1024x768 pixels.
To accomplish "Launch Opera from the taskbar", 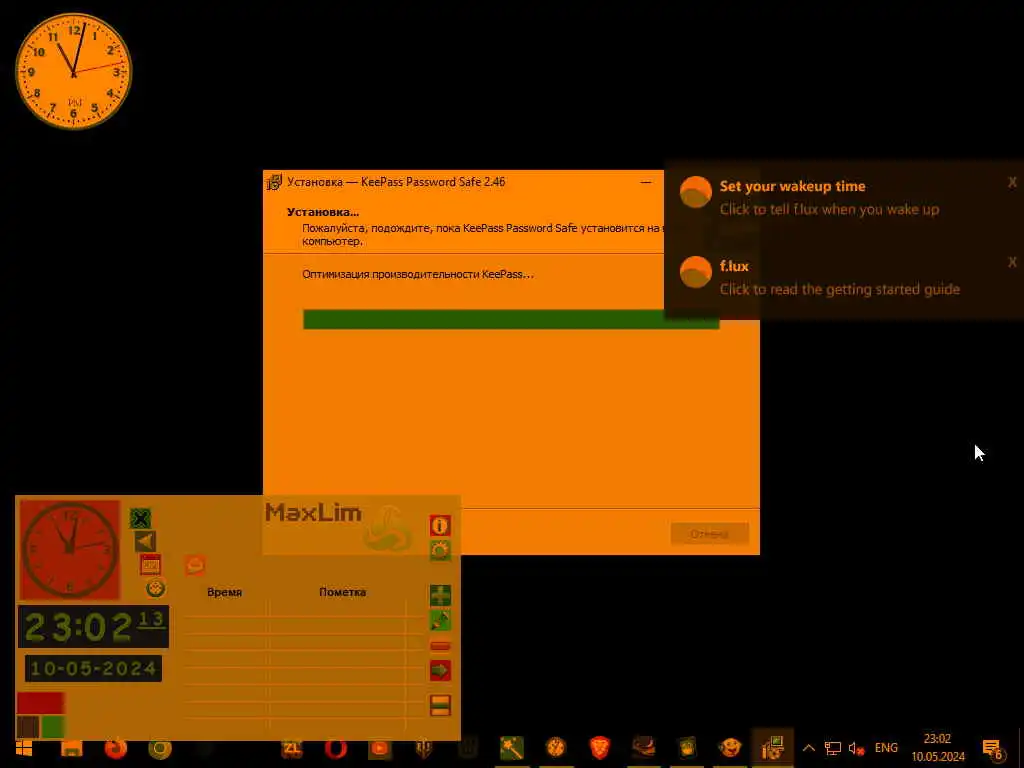I will point(336,748).
